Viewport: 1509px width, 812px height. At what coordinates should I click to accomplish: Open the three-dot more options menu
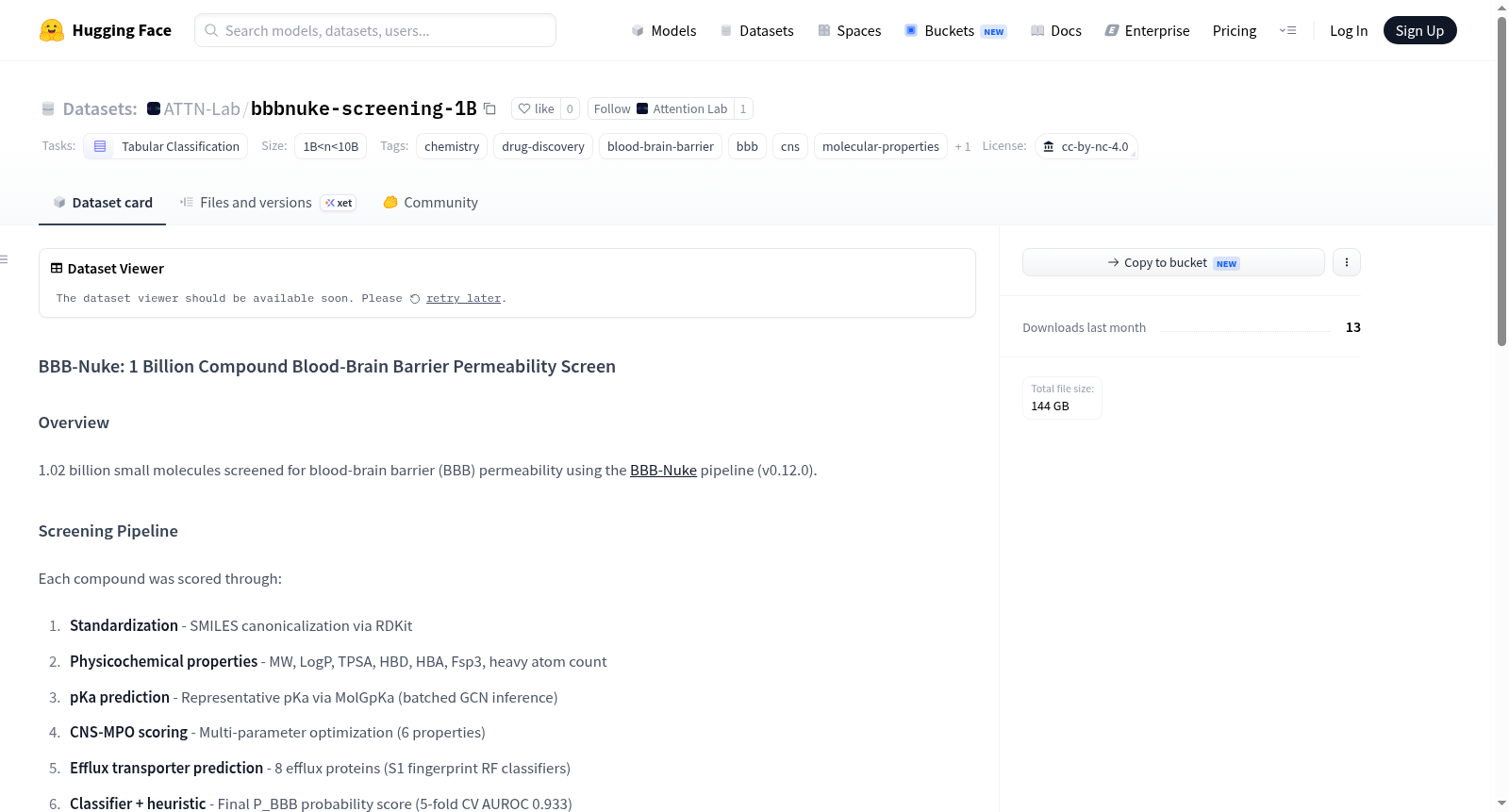(x=1347, y=262)
